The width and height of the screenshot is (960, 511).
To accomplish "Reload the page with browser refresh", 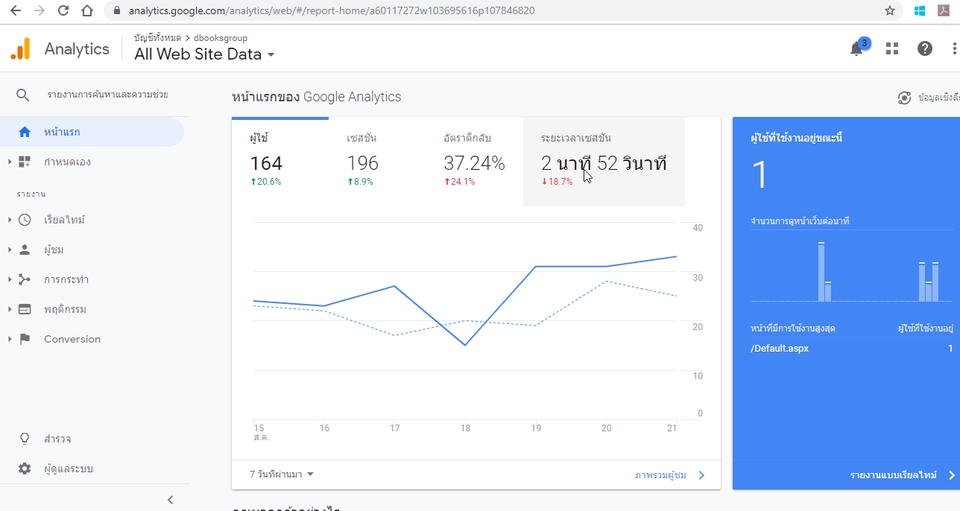I will pyautogui.click(x=63, y=11).
